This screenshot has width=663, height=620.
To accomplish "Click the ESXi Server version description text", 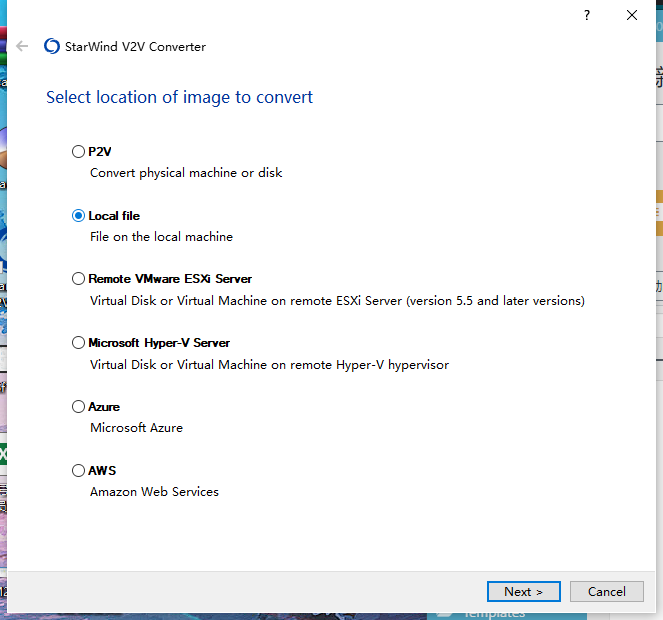I will (337, 301).
